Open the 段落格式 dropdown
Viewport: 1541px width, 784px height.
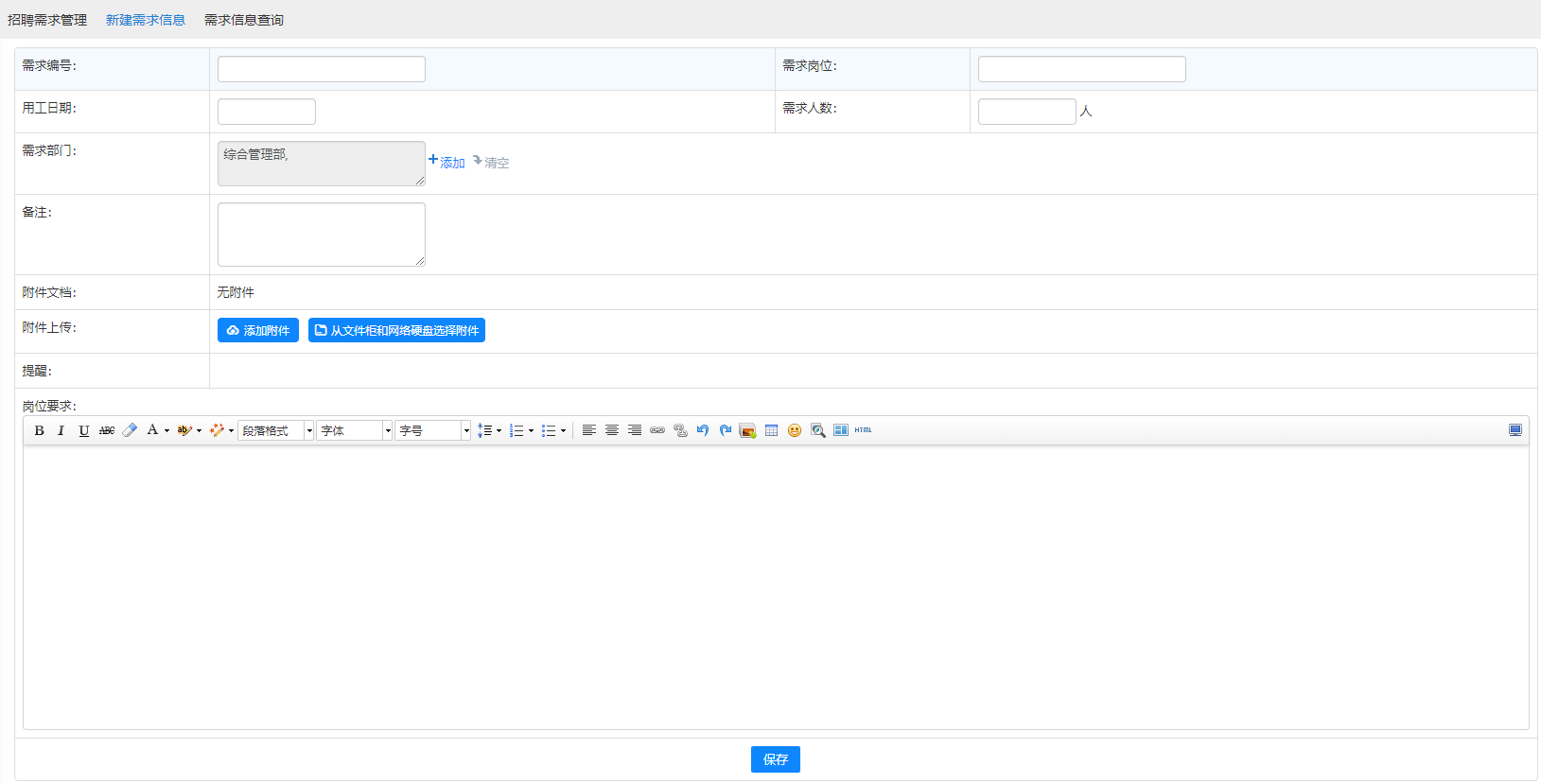[275, 430]
